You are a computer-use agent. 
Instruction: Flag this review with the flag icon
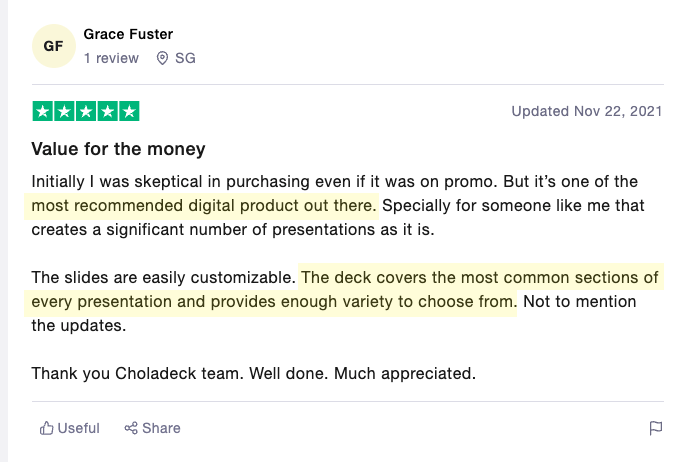pos(656,428)
